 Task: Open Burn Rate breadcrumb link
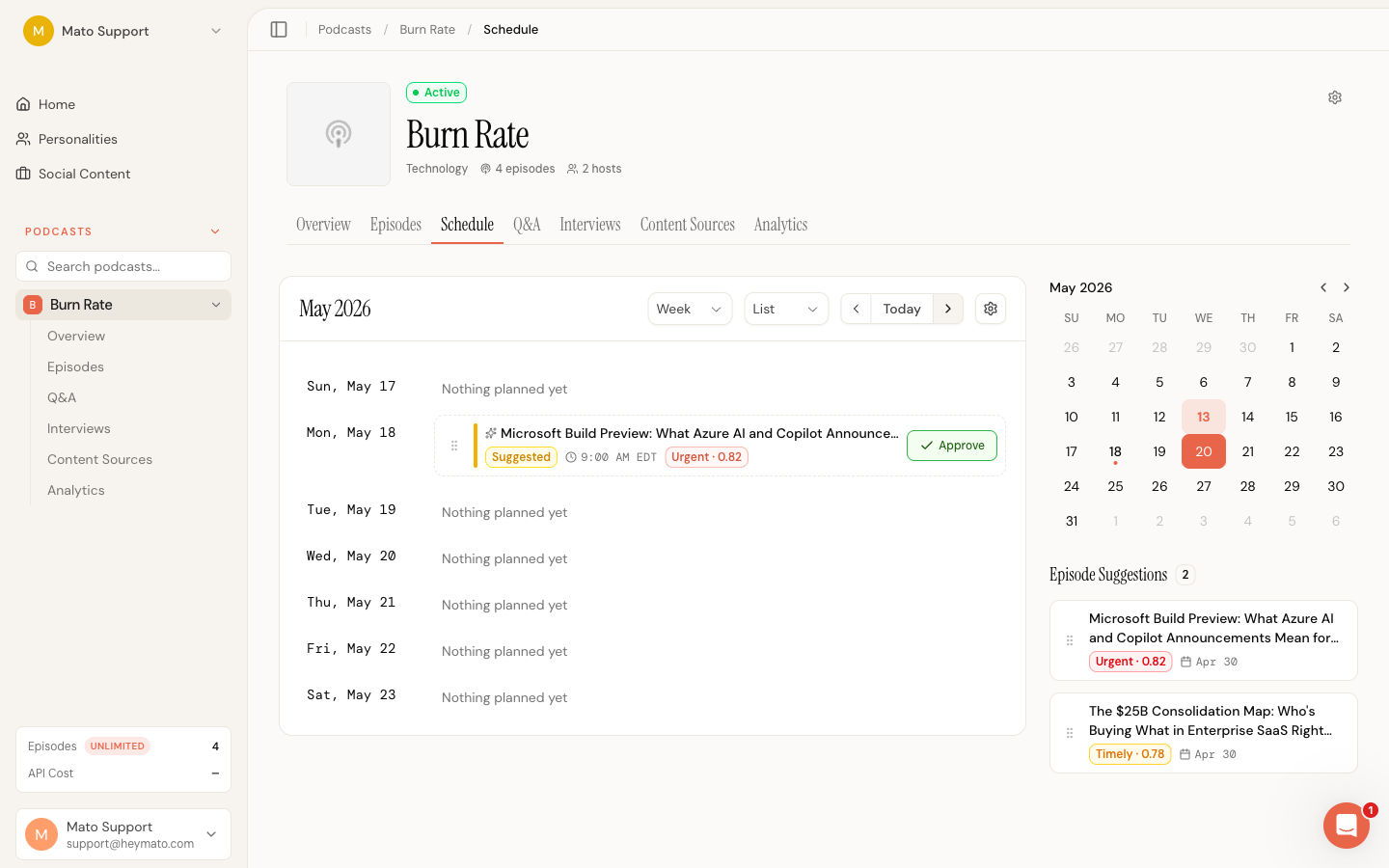(x=427, y=30)
